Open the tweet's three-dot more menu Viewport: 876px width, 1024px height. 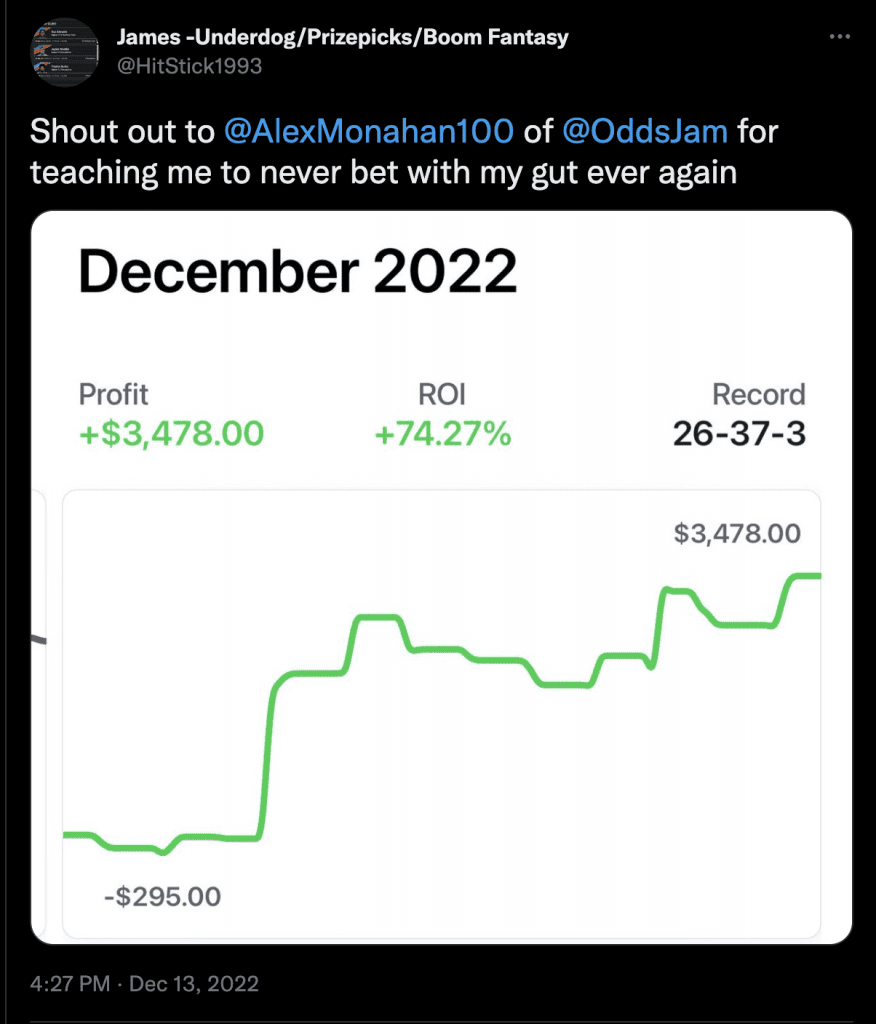point(839,37)
